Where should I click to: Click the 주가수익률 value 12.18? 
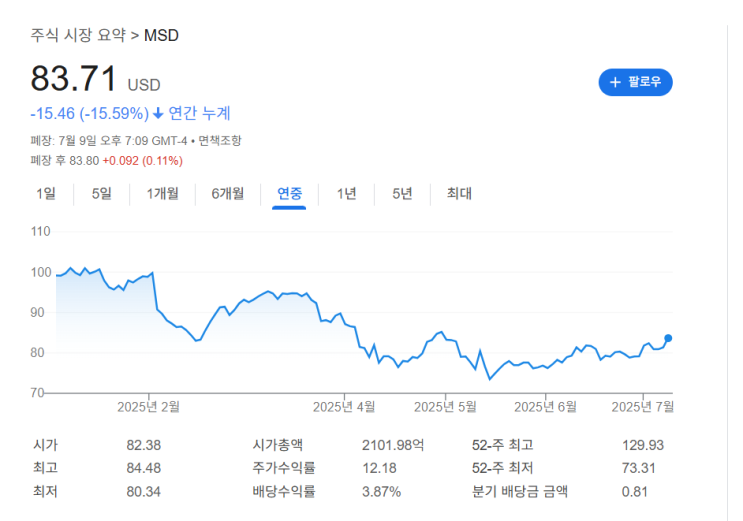click(x=380, y=468)
